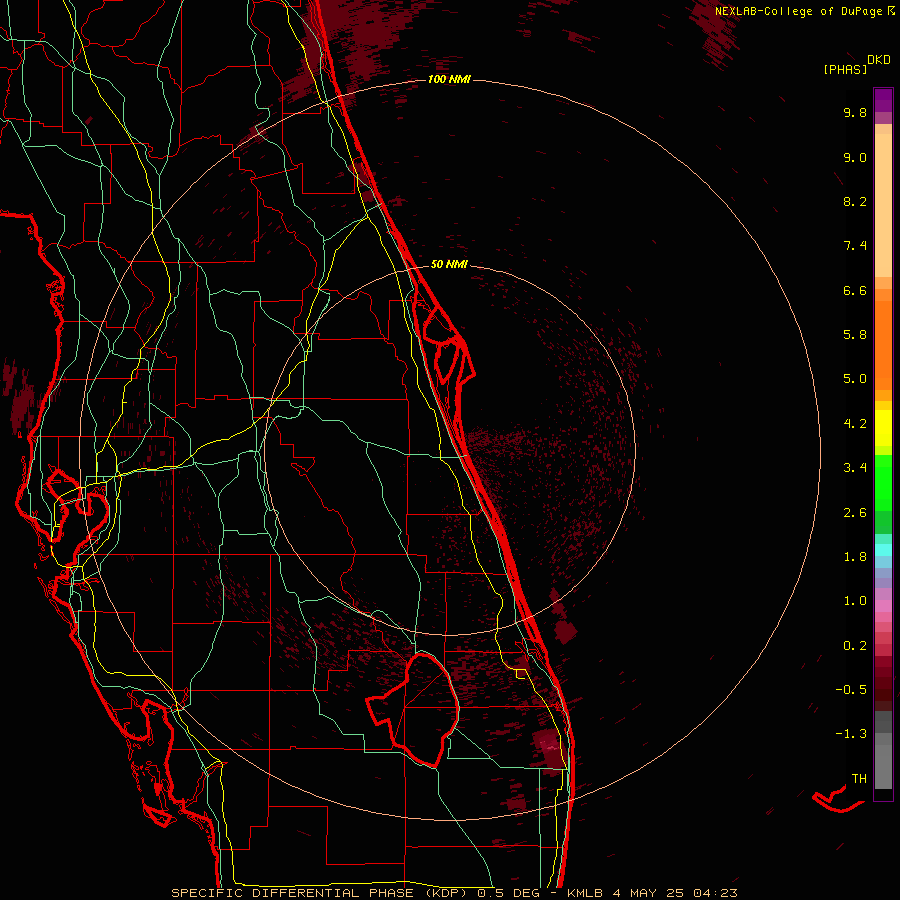Pick the pink segment of color bar
900x900 pixels.
(x=883, y=606)
